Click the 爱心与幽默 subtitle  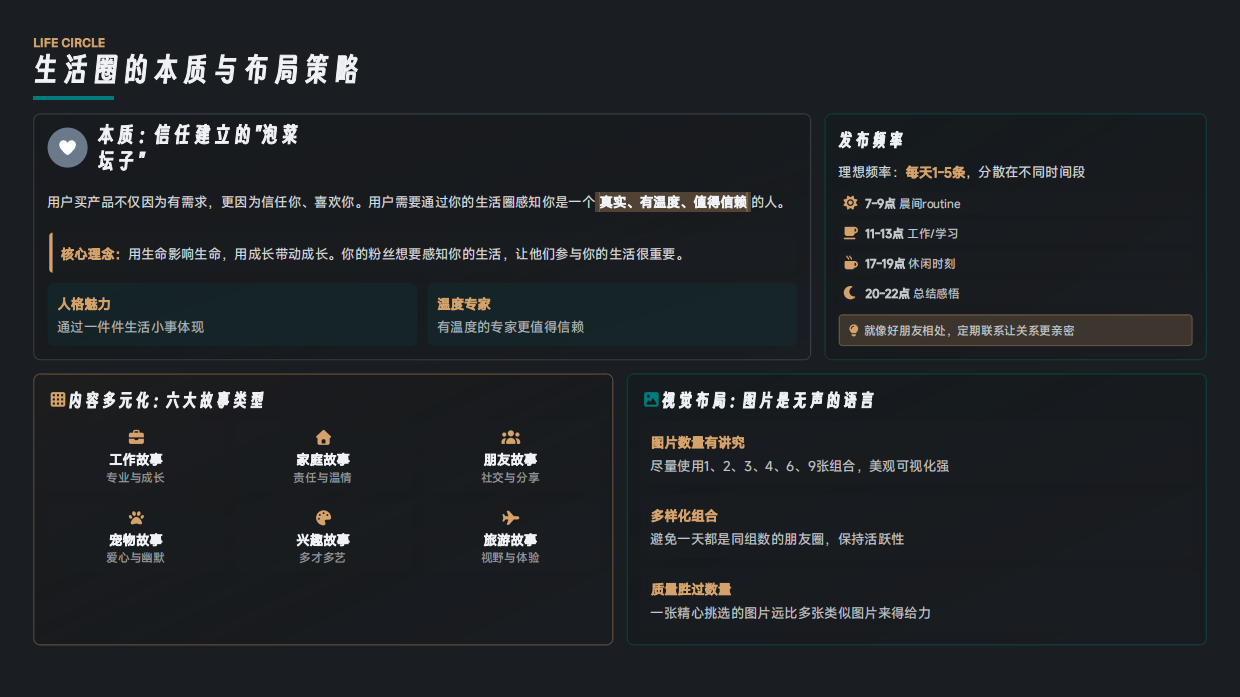click(136, 558)
